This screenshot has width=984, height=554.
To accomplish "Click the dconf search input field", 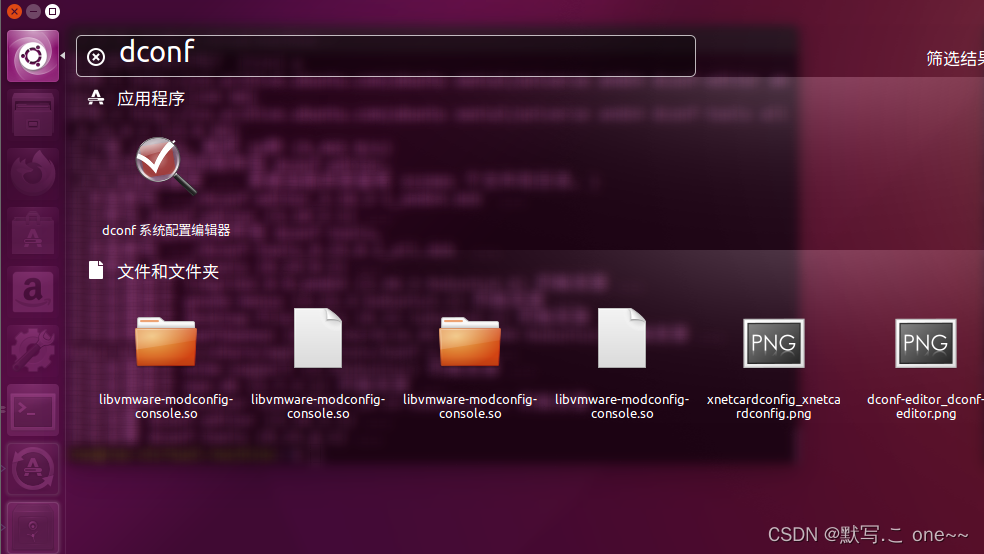I will (x=385, y=56).
